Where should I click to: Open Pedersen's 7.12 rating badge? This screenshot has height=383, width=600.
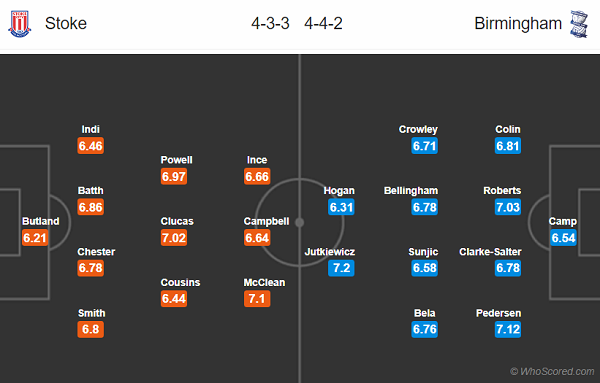(508, 329)
